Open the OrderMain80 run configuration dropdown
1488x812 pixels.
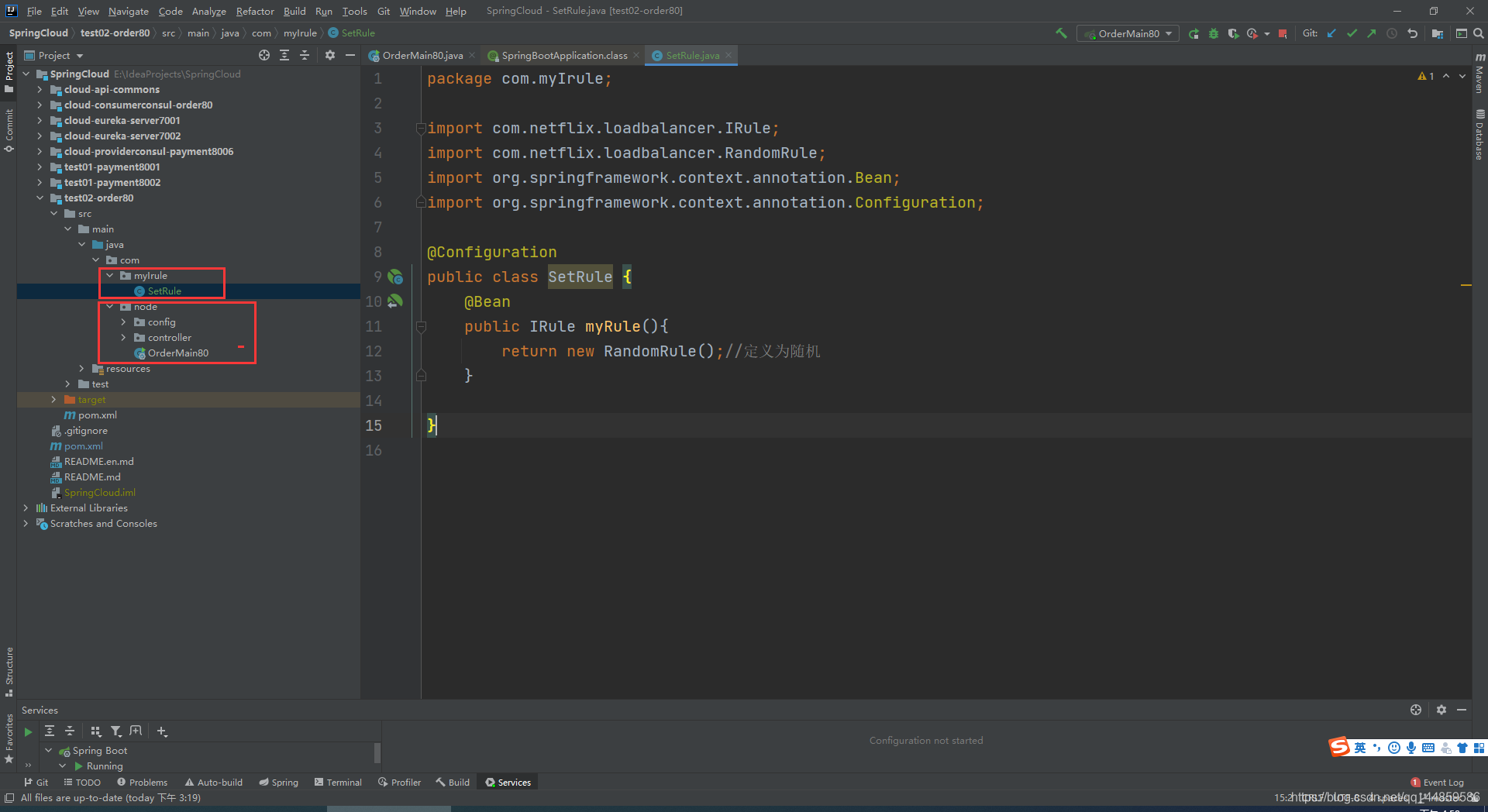1128,33
